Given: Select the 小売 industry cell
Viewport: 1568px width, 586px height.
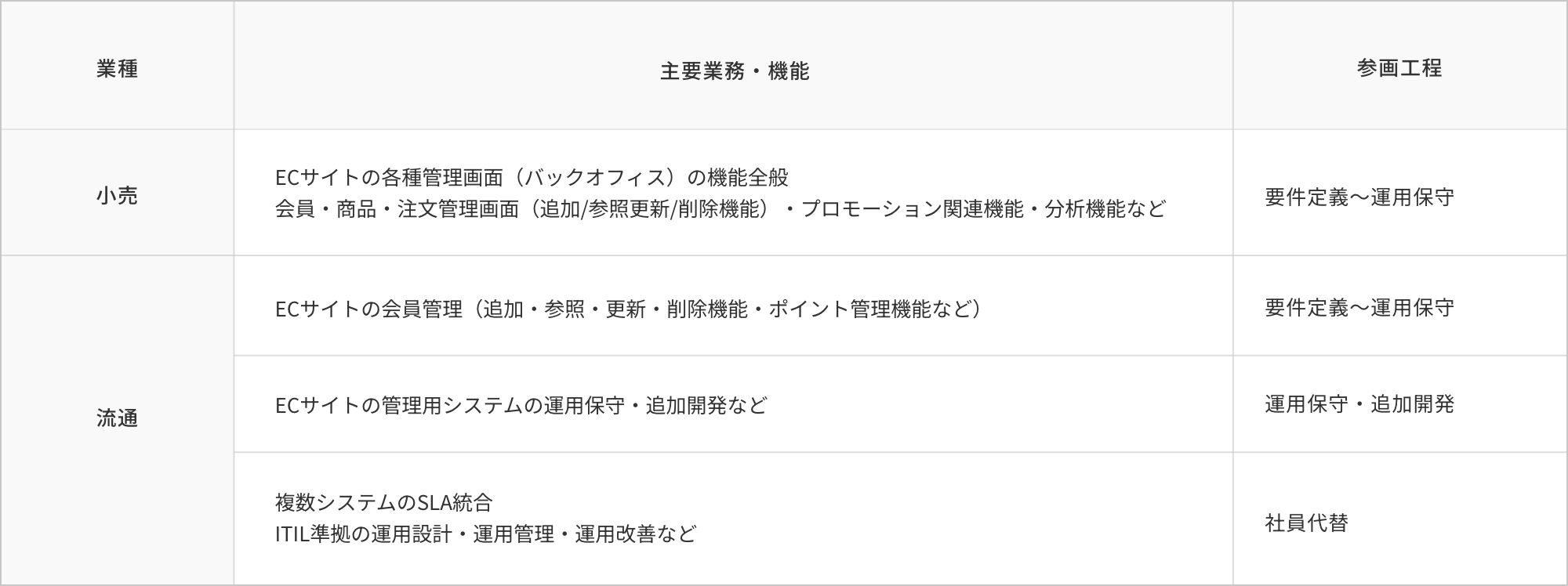Looking at the screenshot, I should (117, 195).
